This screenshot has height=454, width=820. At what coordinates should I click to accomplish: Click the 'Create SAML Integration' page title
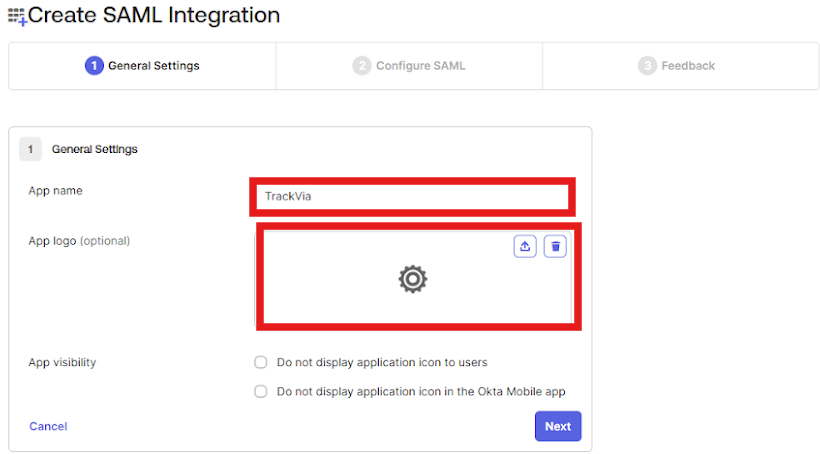[154, 15]
